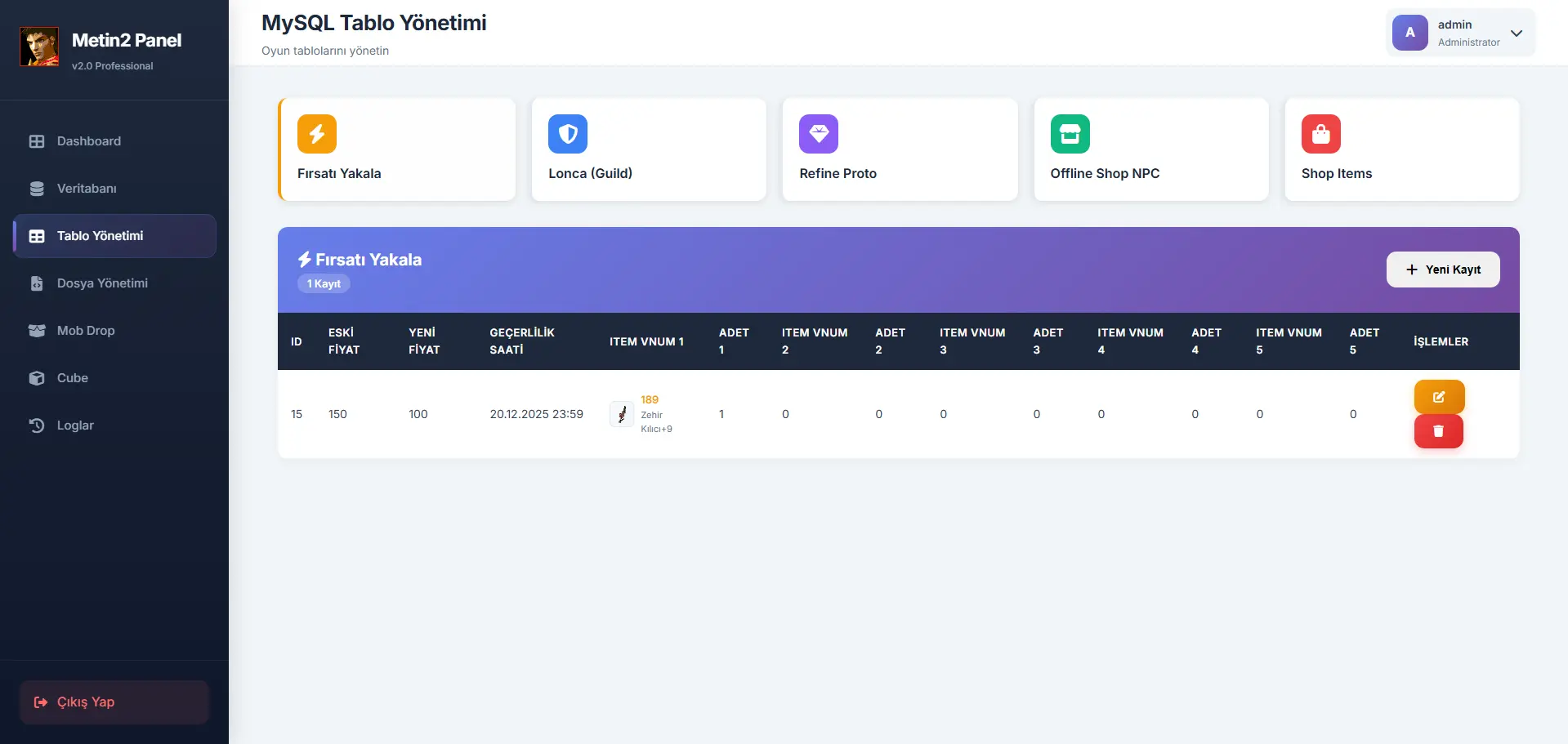
Task: Click the Shop Items bag icon
Action: click(1320, 134)
